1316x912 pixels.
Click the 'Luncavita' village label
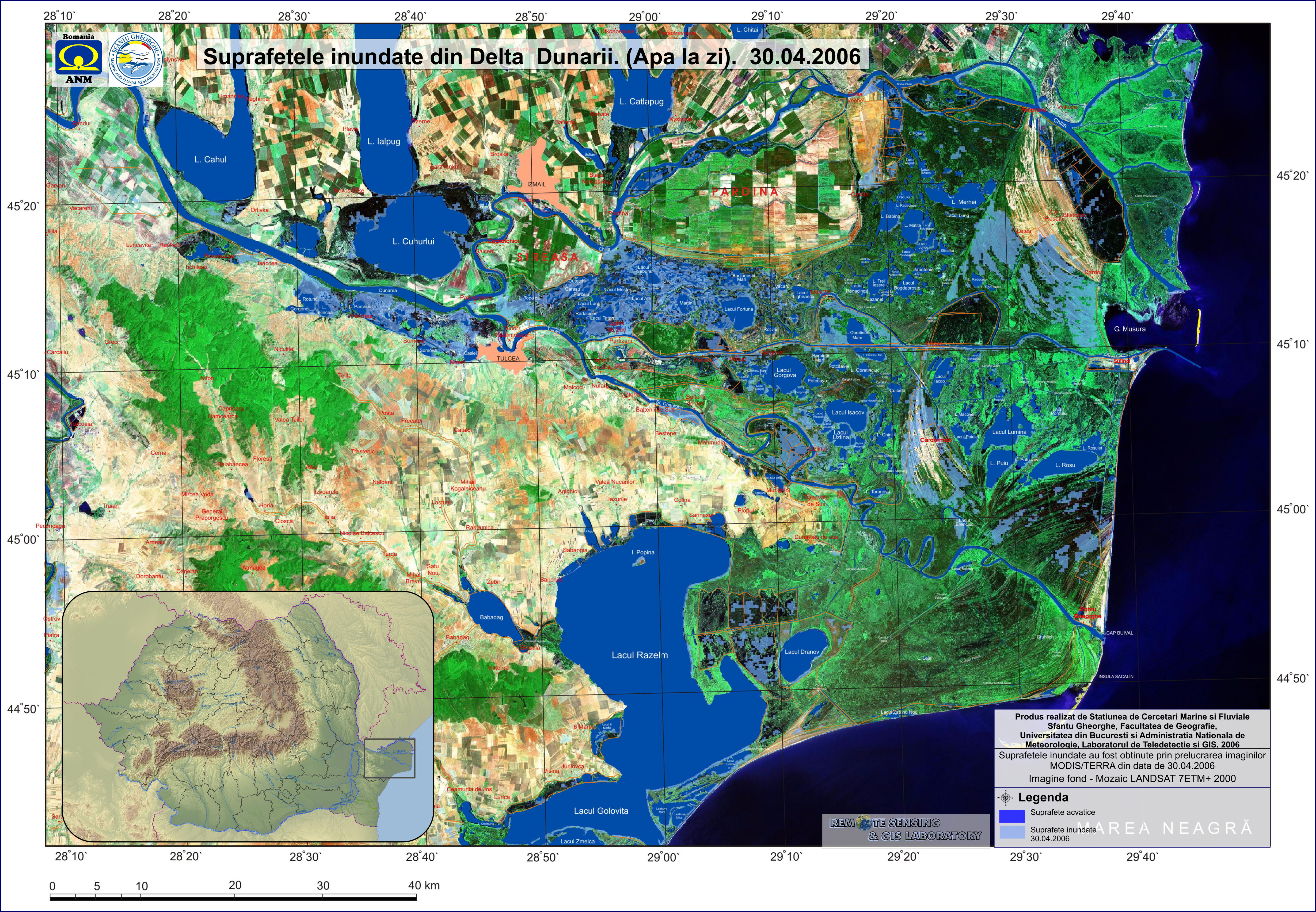pyautogui.click(x=139, y=245)
